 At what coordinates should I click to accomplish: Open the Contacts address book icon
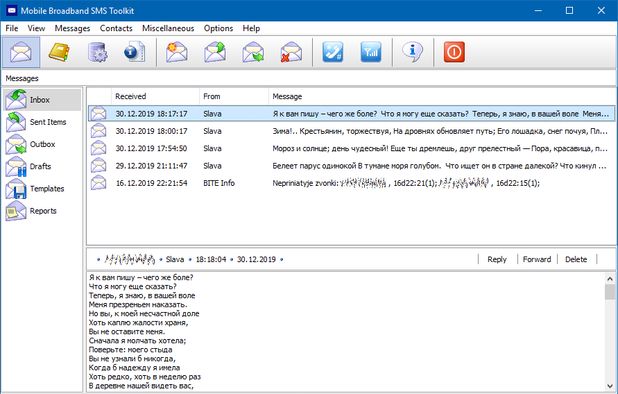(59, 52)
